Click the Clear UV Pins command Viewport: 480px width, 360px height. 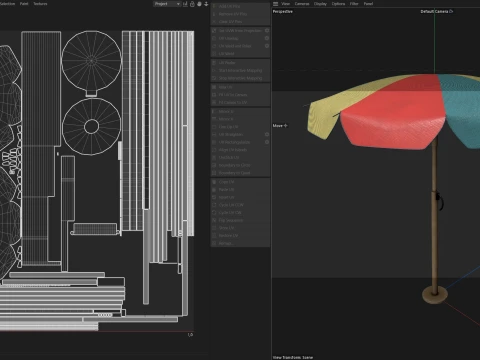pyautogui.click(x=240, y=22)
